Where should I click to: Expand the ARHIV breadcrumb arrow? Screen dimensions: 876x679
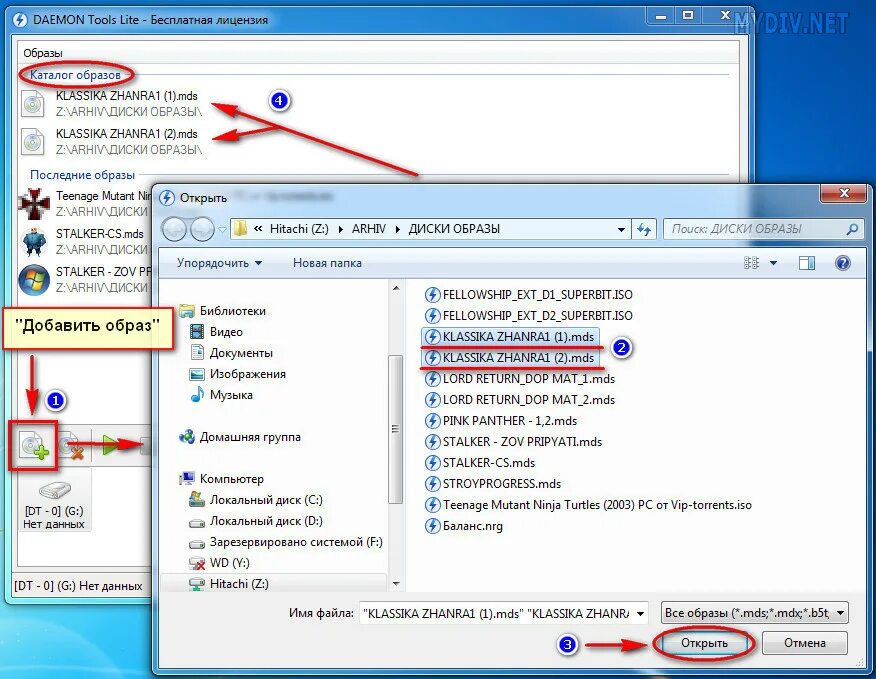point(398,230)
